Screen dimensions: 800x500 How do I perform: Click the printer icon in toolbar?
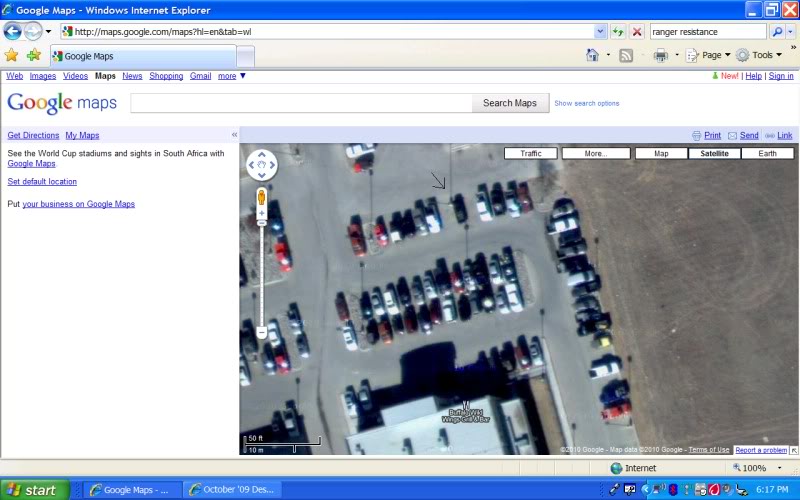661,55
